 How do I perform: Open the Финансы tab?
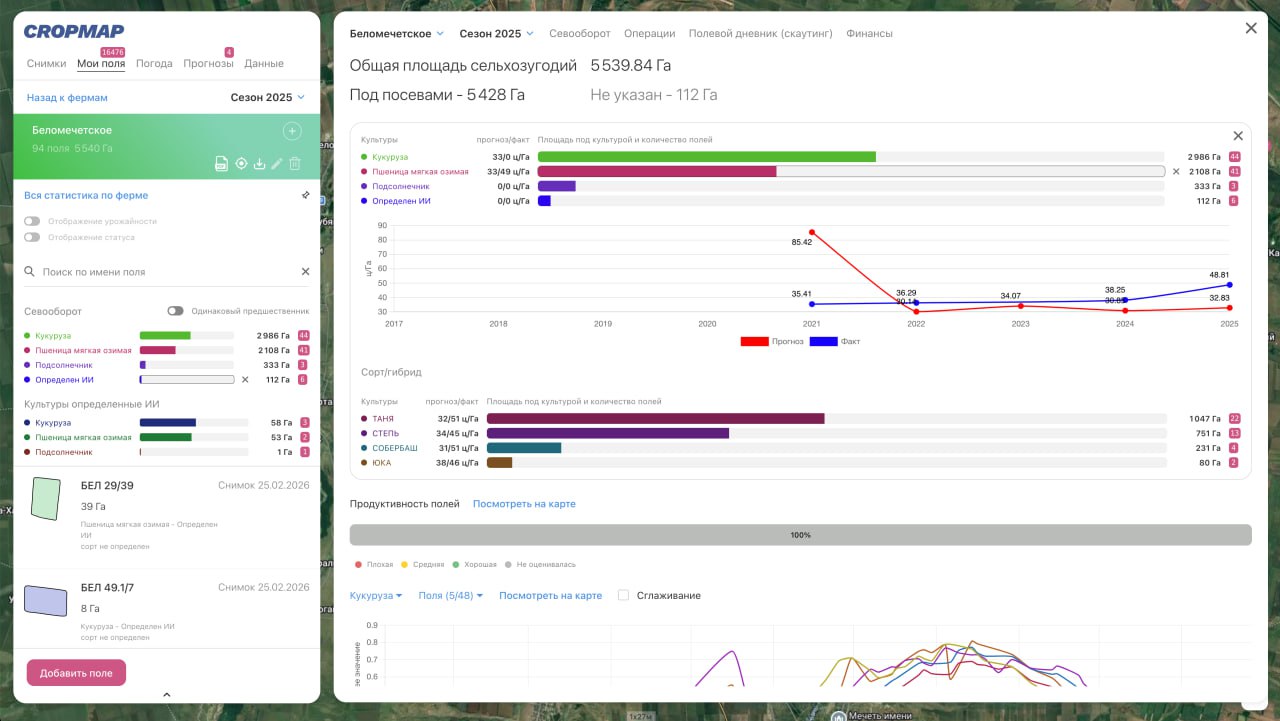(869, 34)
